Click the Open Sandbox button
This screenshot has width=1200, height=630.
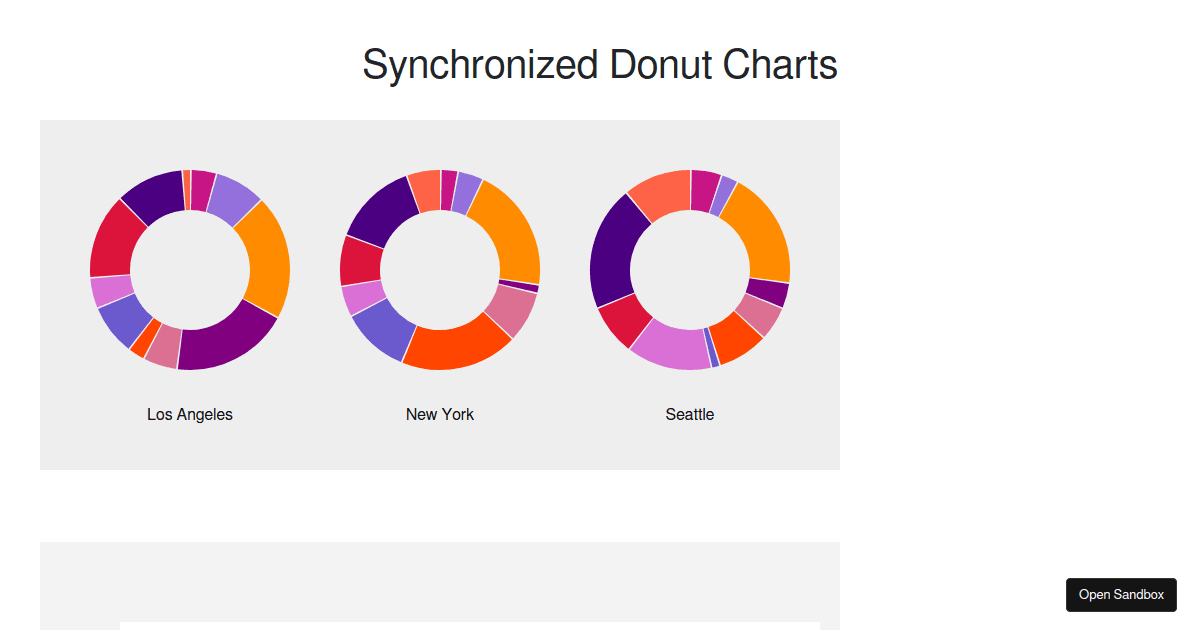(1121, 594)
